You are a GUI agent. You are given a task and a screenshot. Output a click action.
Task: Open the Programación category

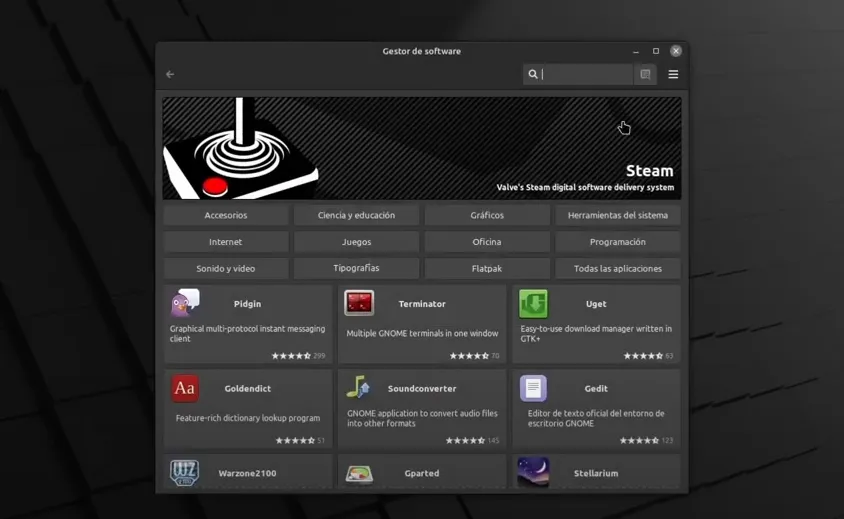[618, 242]
